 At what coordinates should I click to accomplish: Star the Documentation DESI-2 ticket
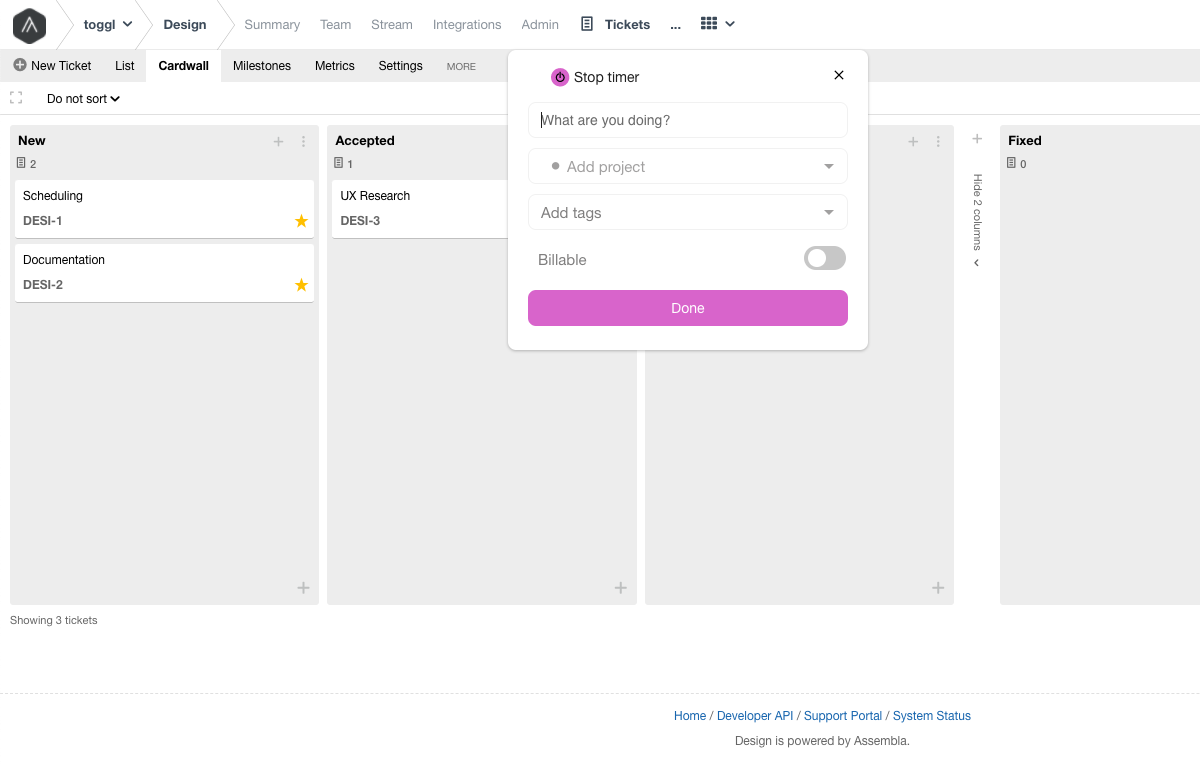pyautogui.click(x=300, y=285)
